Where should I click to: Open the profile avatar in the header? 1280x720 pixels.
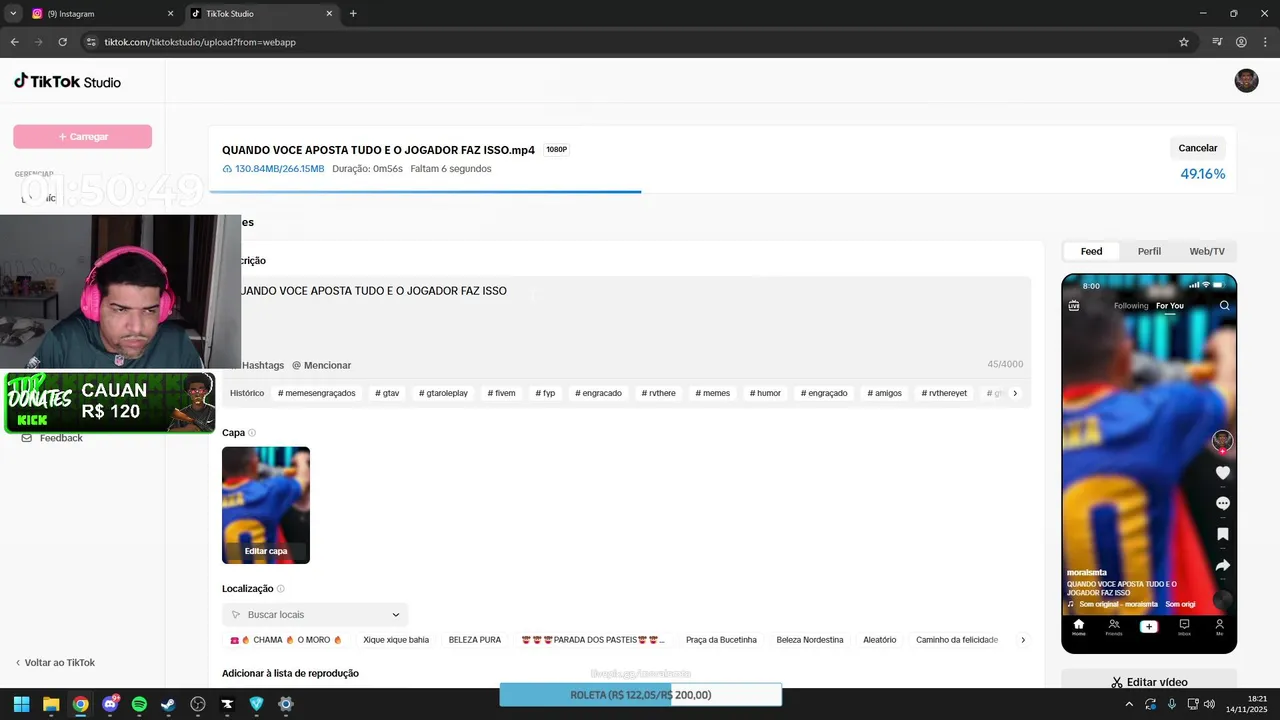pyautogui.click(x=1246, y=81)
